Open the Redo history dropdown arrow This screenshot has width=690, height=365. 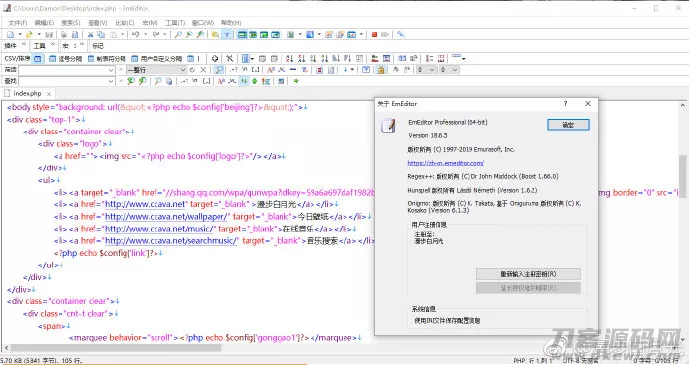[165, 34]
